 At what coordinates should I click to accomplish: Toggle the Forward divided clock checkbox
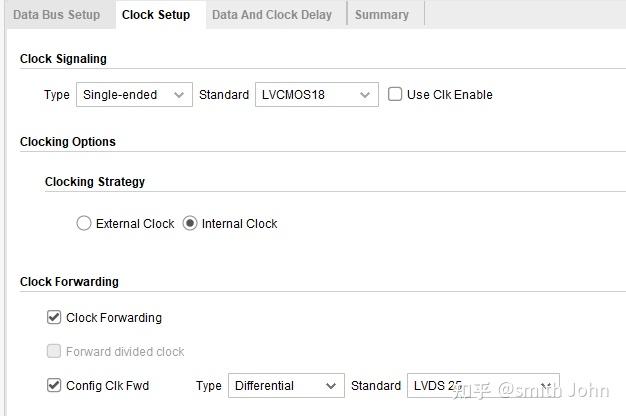point(54,352)
